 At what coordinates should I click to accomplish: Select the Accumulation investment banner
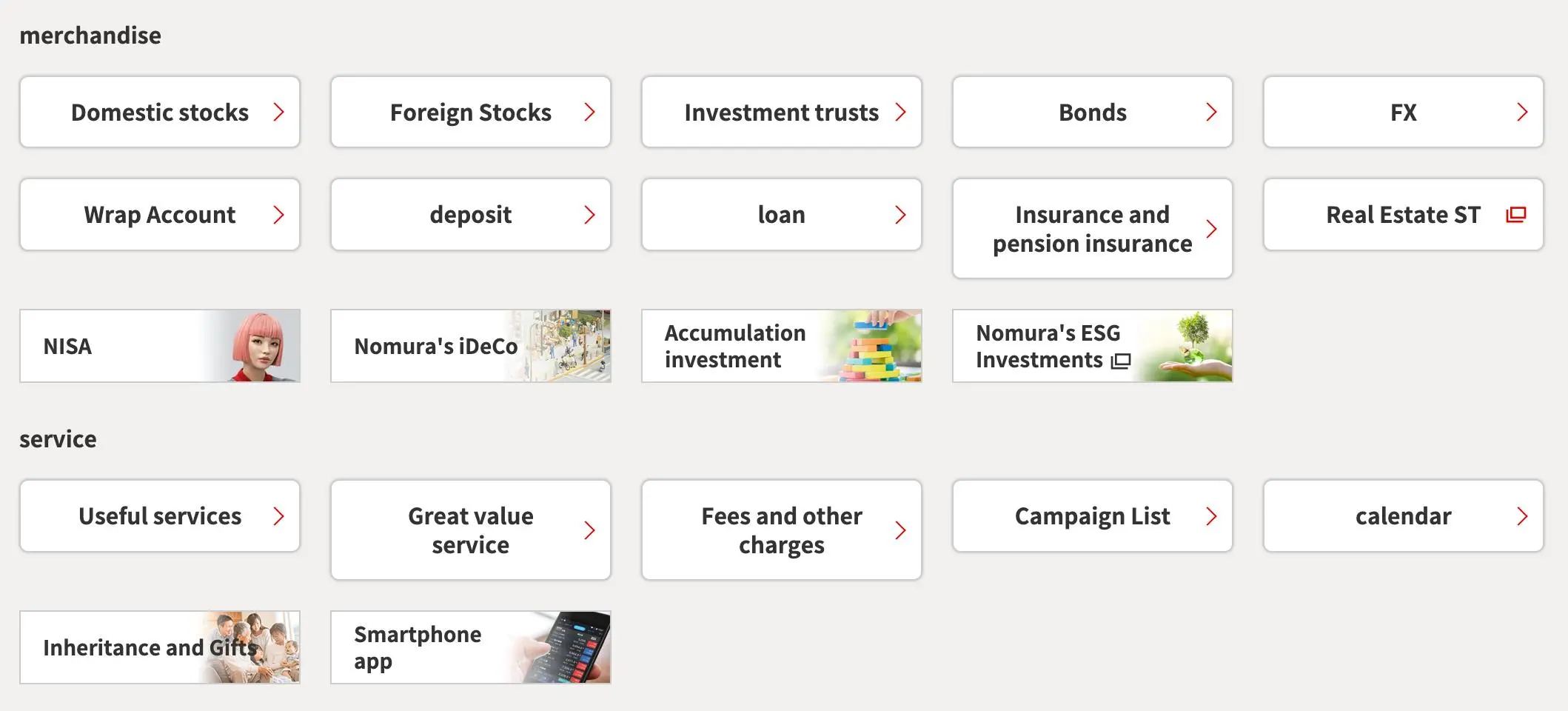[x=782, y=346]
